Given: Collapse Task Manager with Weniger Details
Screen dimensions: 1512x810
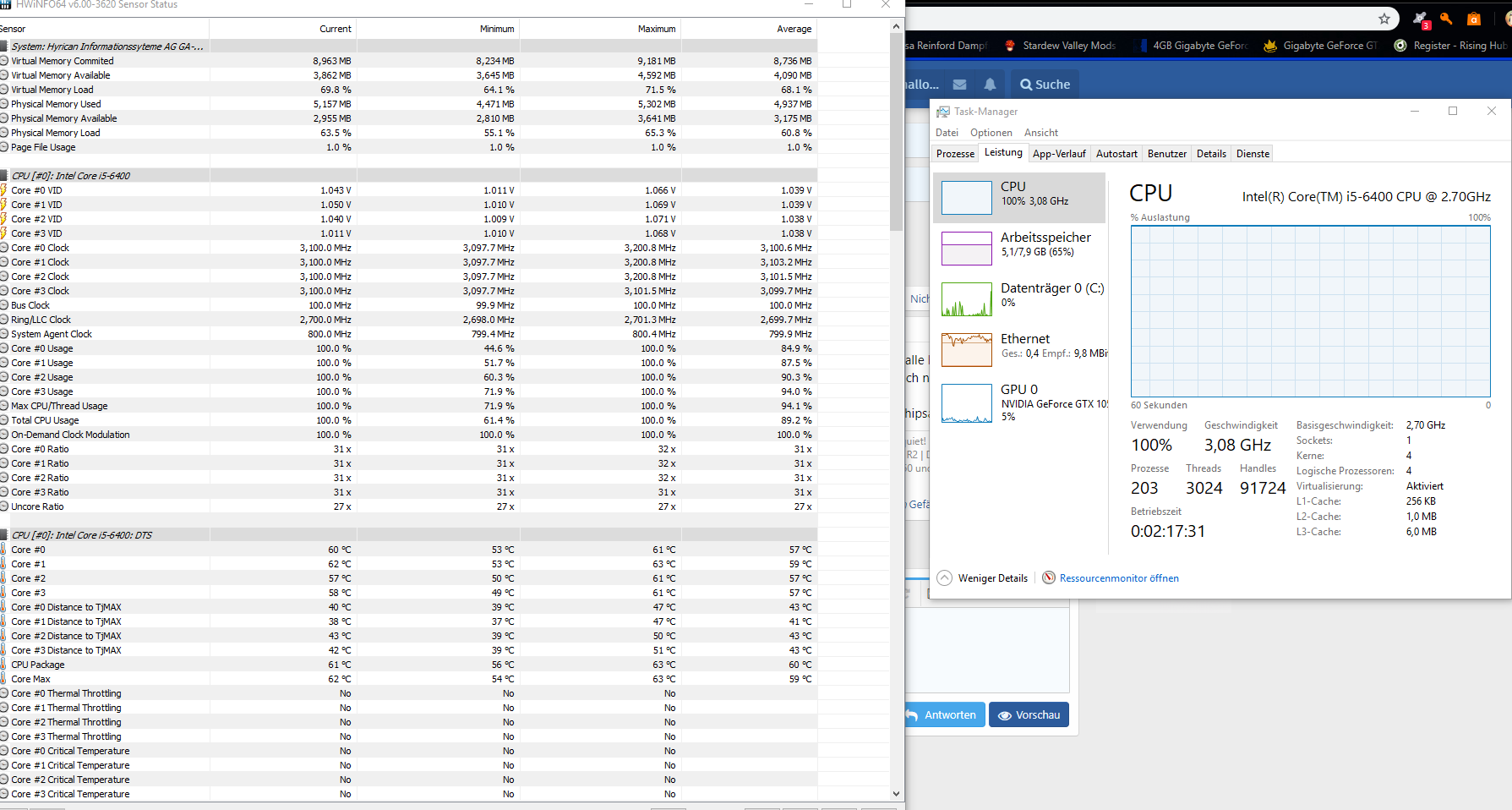Looking at the screenshot, I should pyautogui.click(x=983, y=578).
